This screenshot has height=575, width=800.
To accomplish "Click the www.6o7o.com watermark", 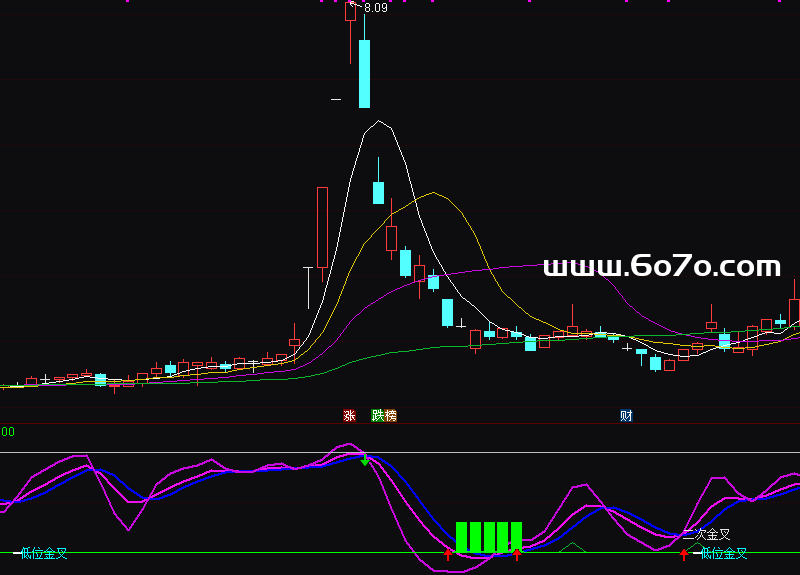I will (x=661, y=266).
